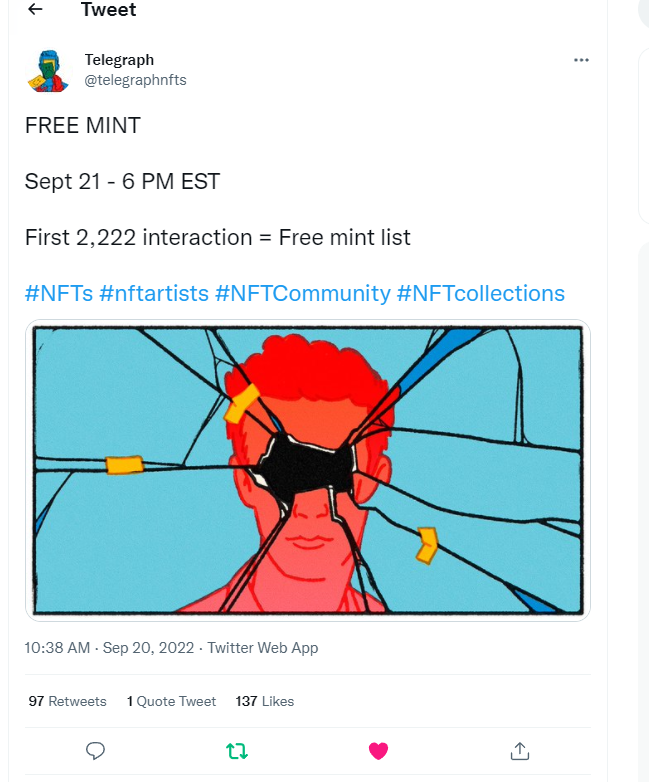Open the three-dot more options menu
The width and height of the screenshot is (649, 782).
[581, 60]
